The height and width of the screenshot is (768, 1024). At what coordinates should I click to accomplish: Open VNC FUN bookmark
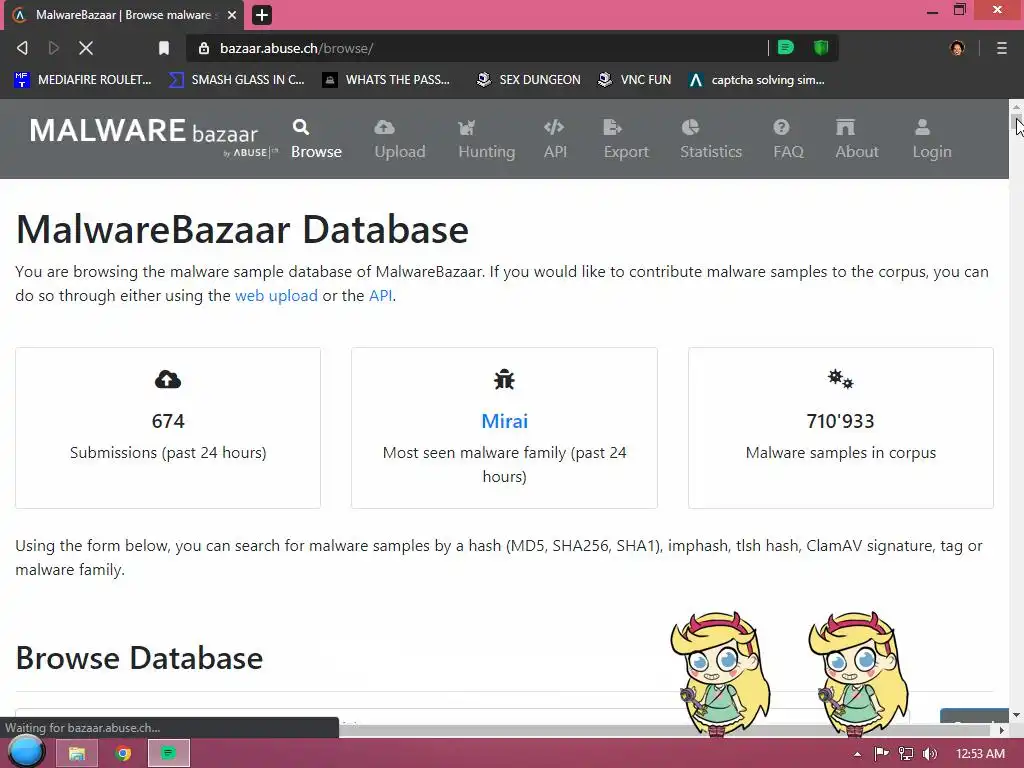pyautogui.click(x=635, y=80)
